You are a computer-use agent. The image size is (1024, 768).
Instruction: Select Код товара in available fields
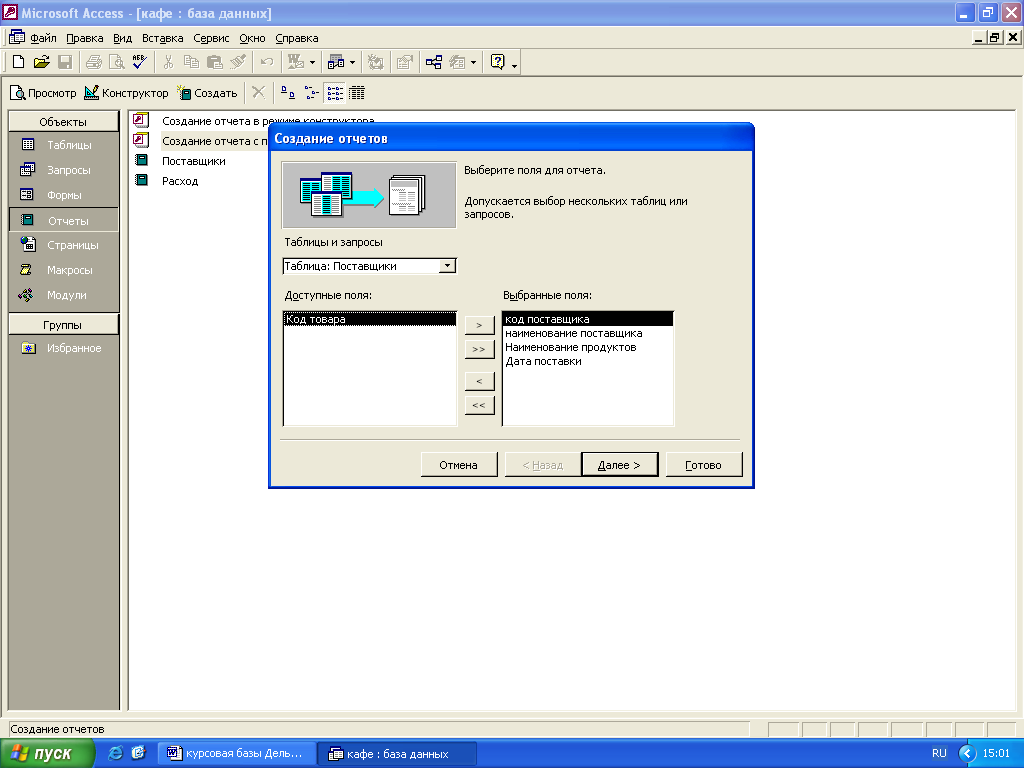(370, 319)
